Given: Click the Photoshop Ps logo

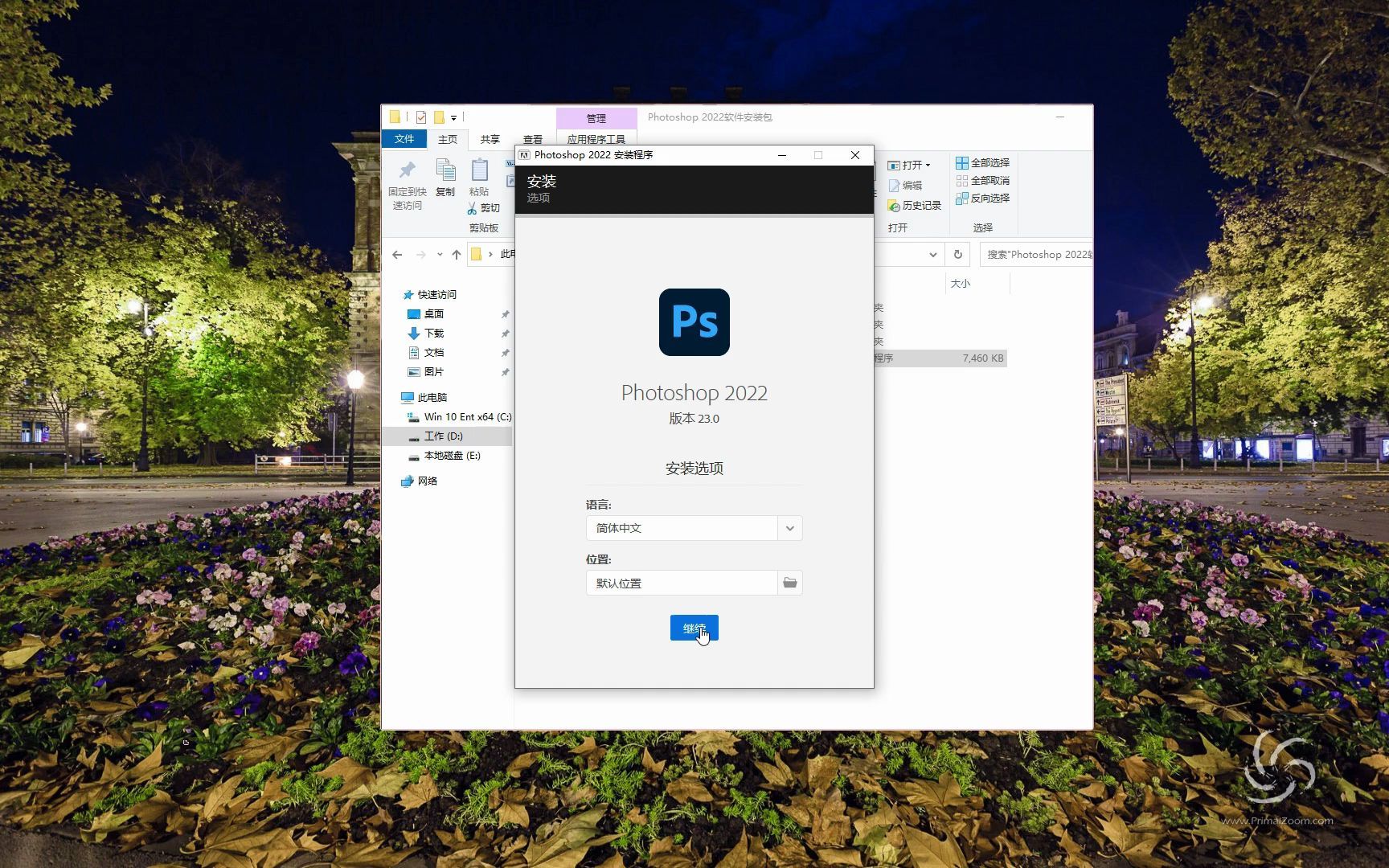Looking at the screenshot, I should [694, 321].
